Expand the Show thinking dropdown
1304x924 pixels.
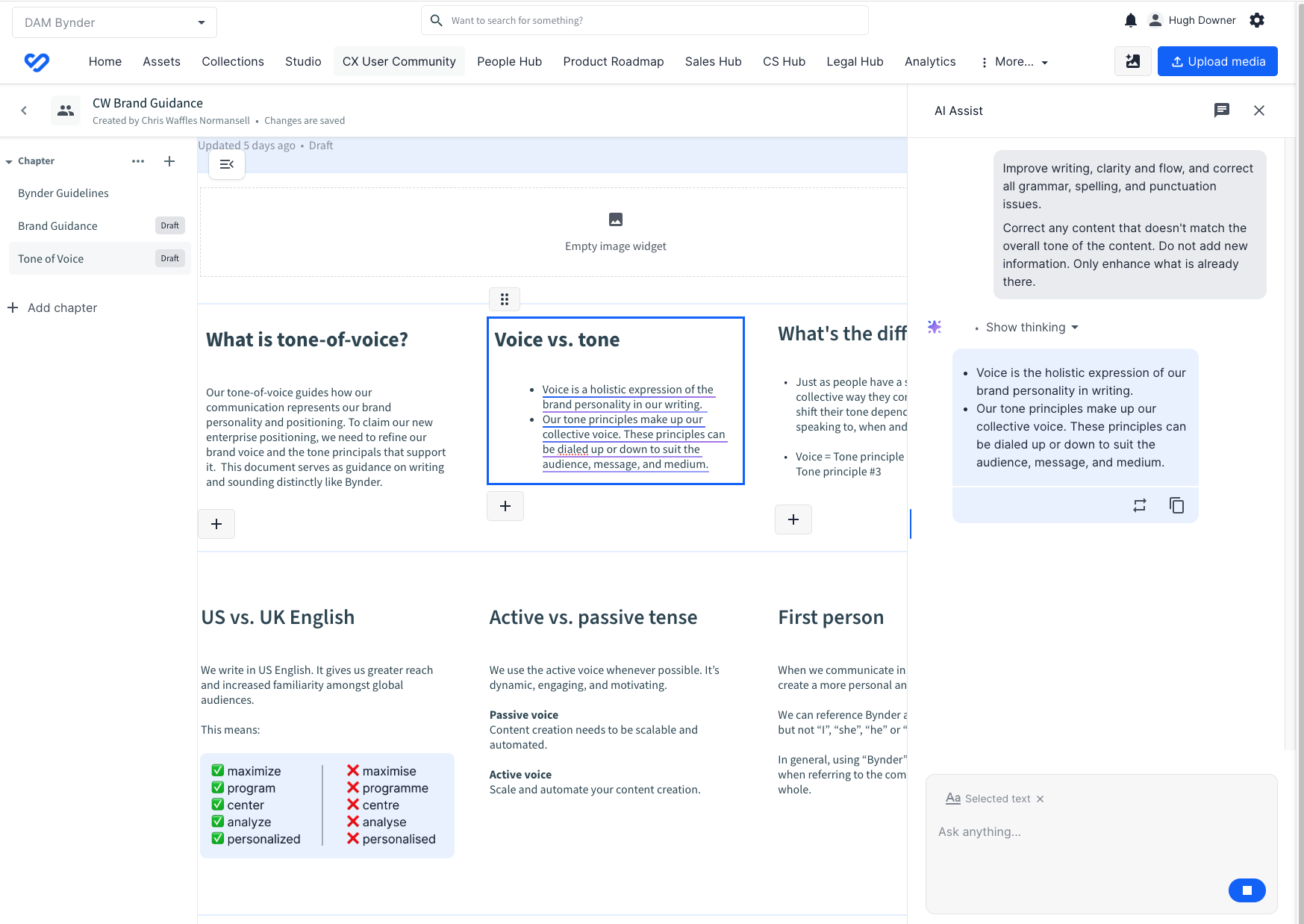1032,327
